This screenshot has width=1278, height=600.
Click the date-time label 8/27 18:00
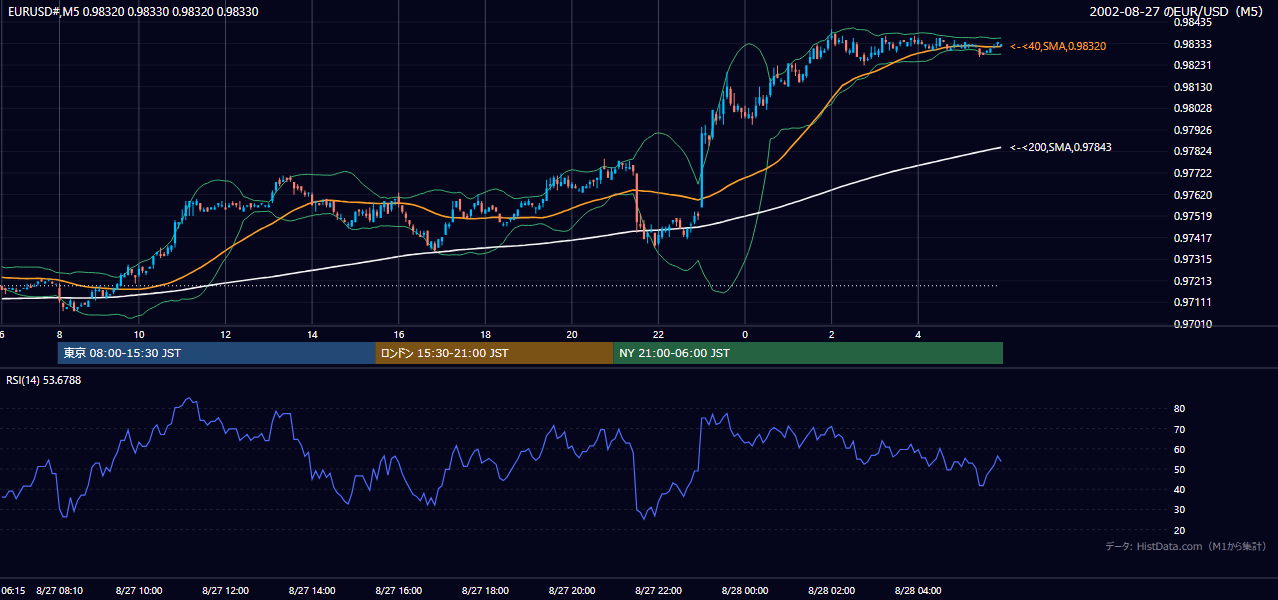(x=486, y=591)
